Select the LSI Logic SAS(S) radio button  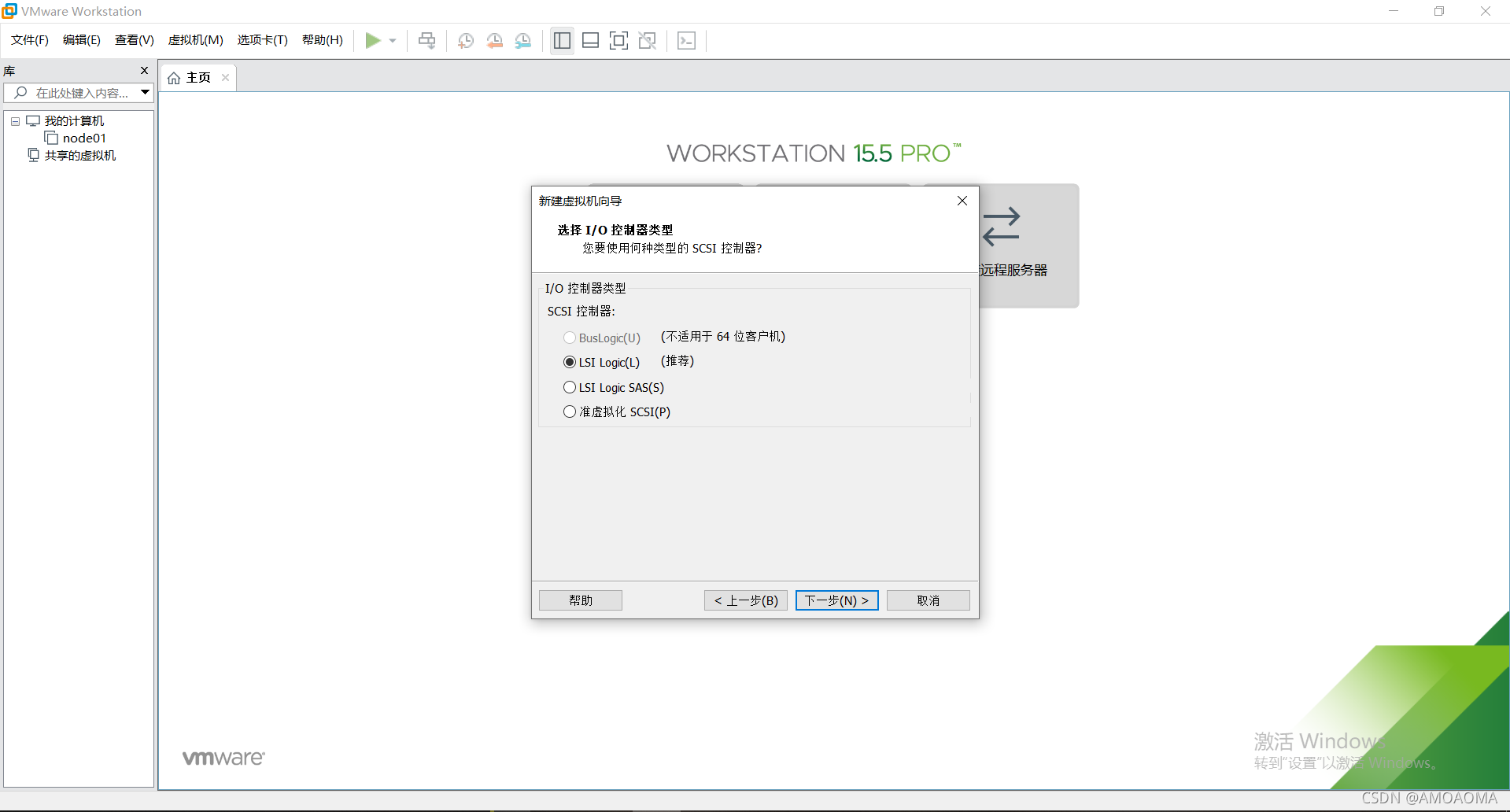point(570,387)
